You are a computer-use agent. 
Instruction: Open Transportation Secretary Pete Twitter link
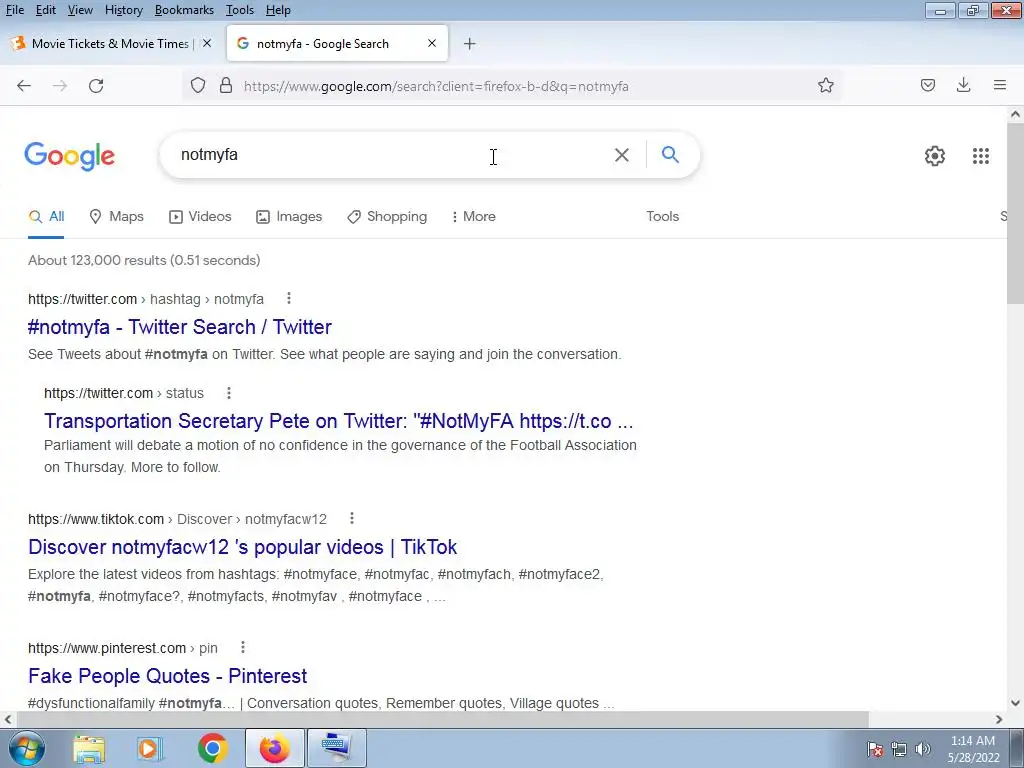pyautogui.click(x=338, y=421)
